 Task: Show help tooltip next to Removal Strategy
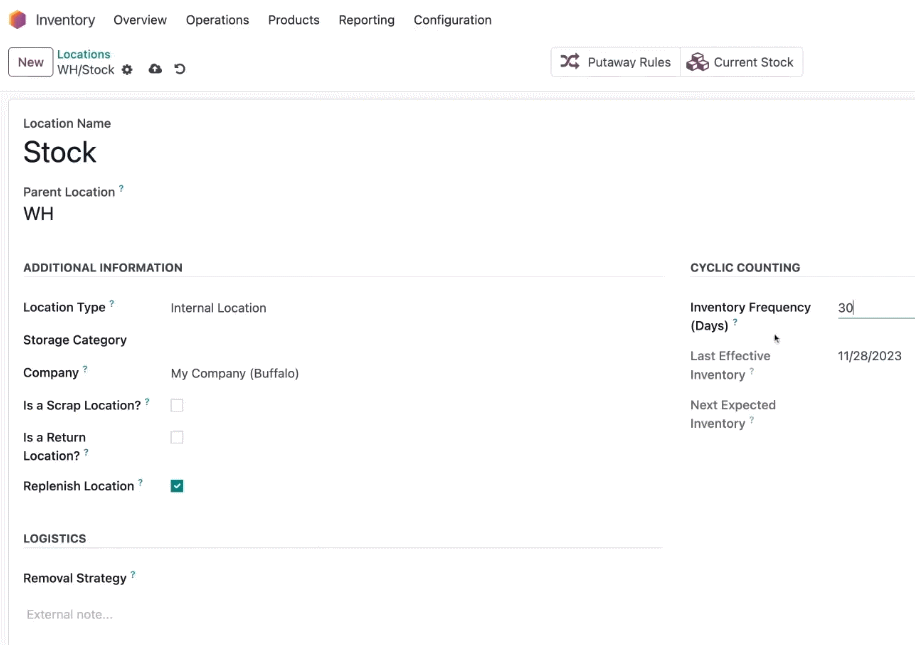click(133, 574)
